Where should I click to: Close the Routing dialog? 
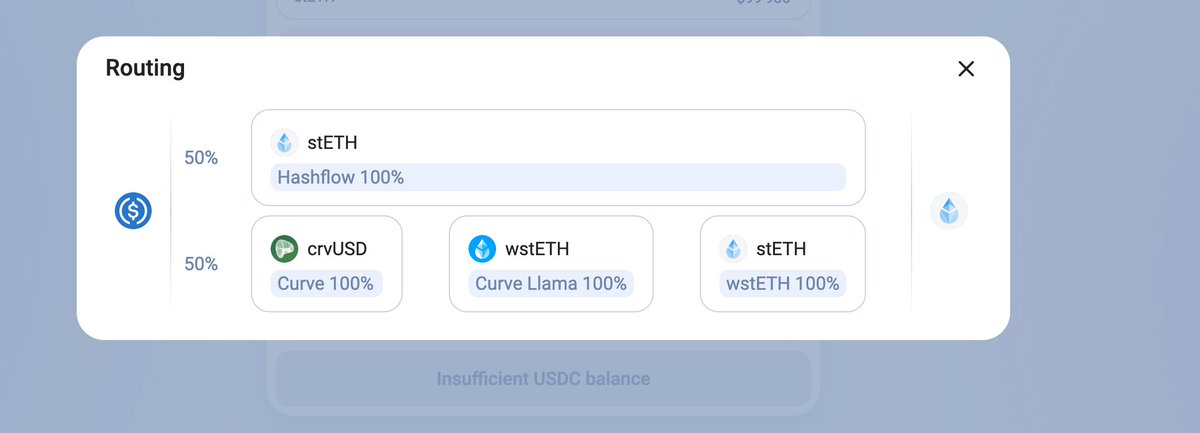pos(966,69)
